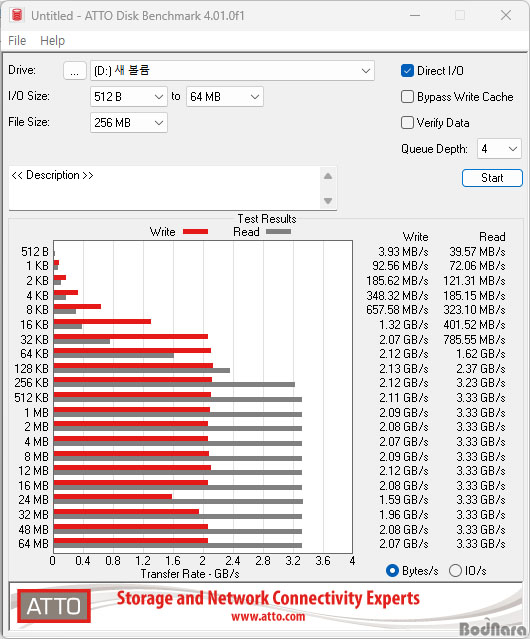
Task: Open the Drive selection dropdown
Action: pyautogui.click(x=232, y=71)
